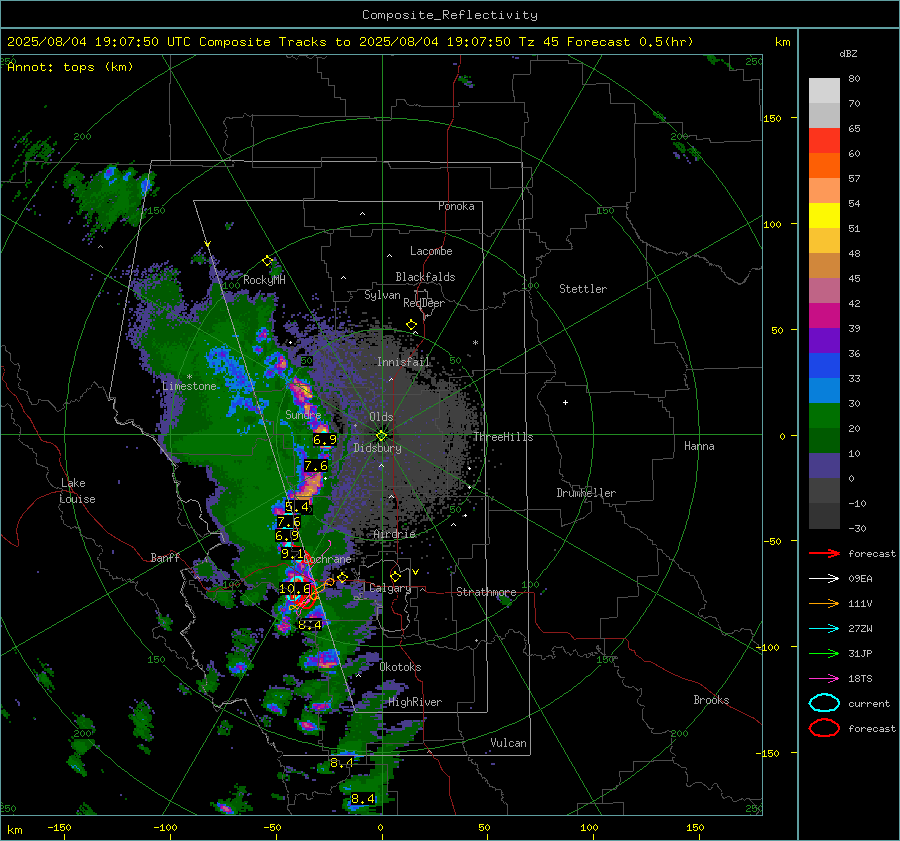900x841 pixels.
Task: Click the storm top label 9.1
Action: coord(292,554)
